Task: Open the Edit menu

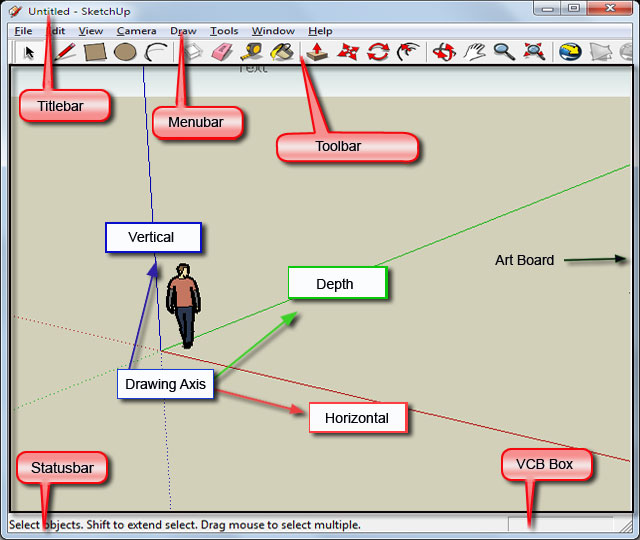Action: [56, 31]
